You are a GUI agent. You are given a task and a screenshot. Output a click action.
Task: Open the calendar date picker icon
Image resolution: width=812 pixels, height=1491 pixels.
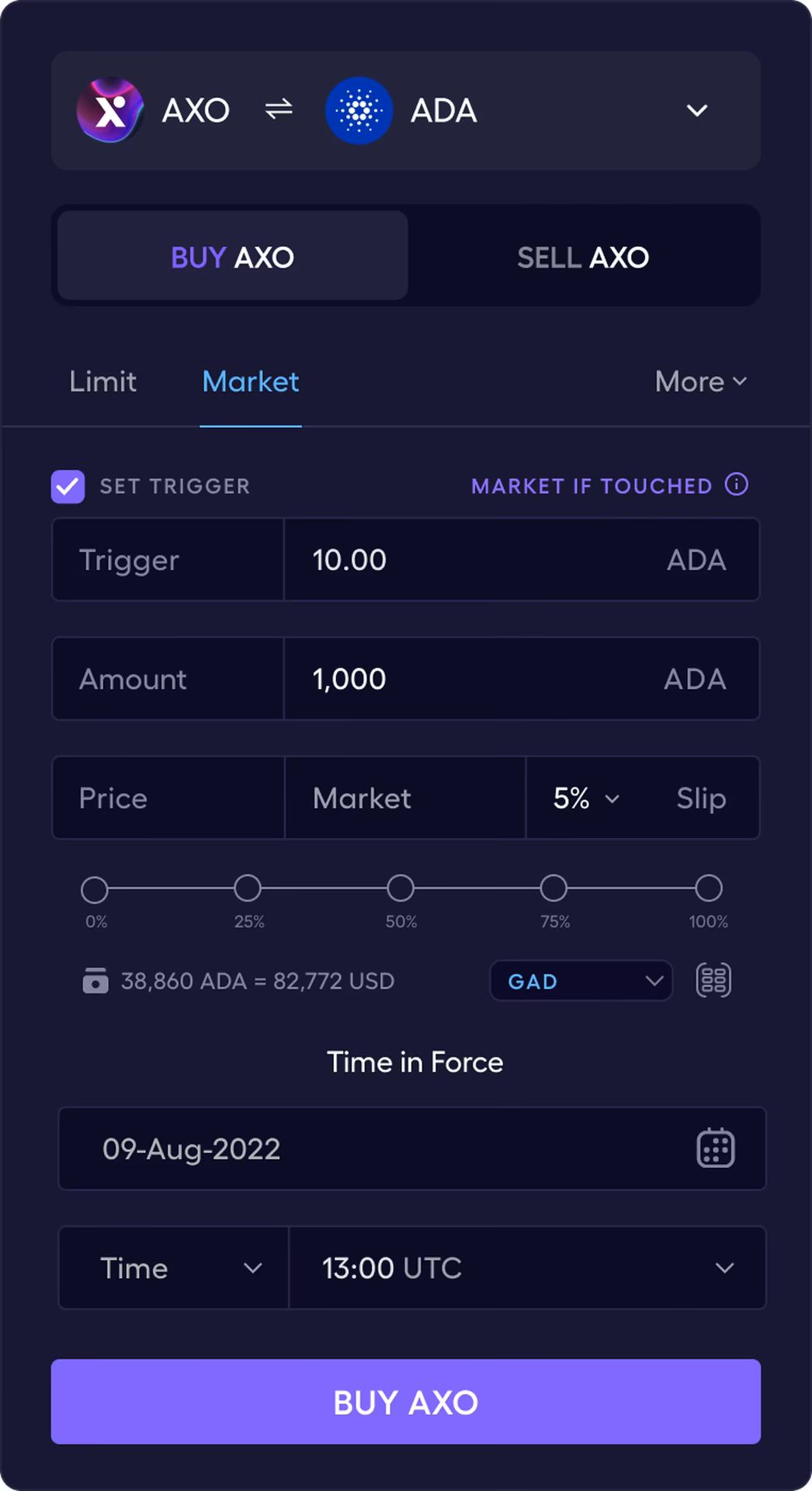715,1148
